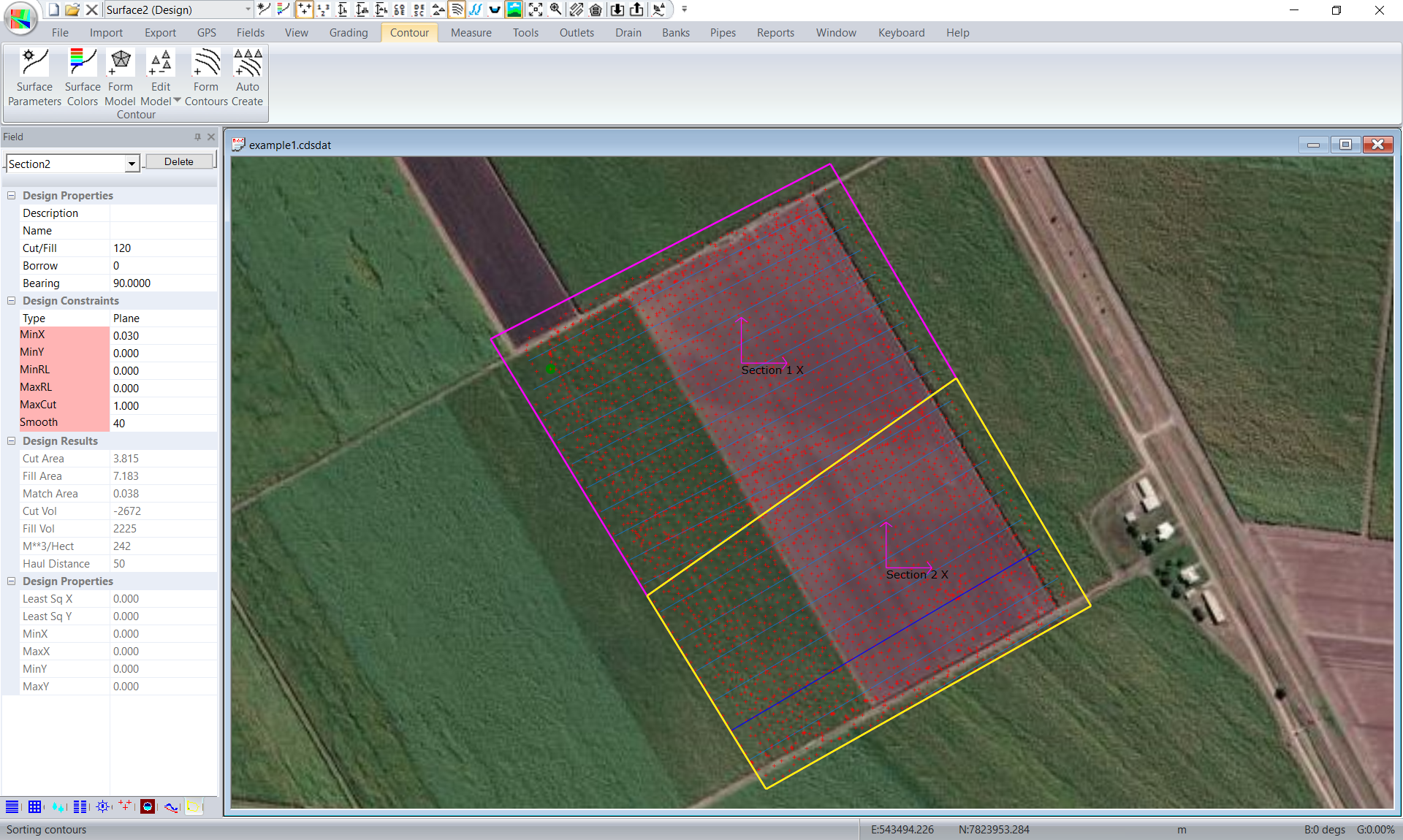
Task: Open the Section2 field dropdown
Action: click(132, 164)
